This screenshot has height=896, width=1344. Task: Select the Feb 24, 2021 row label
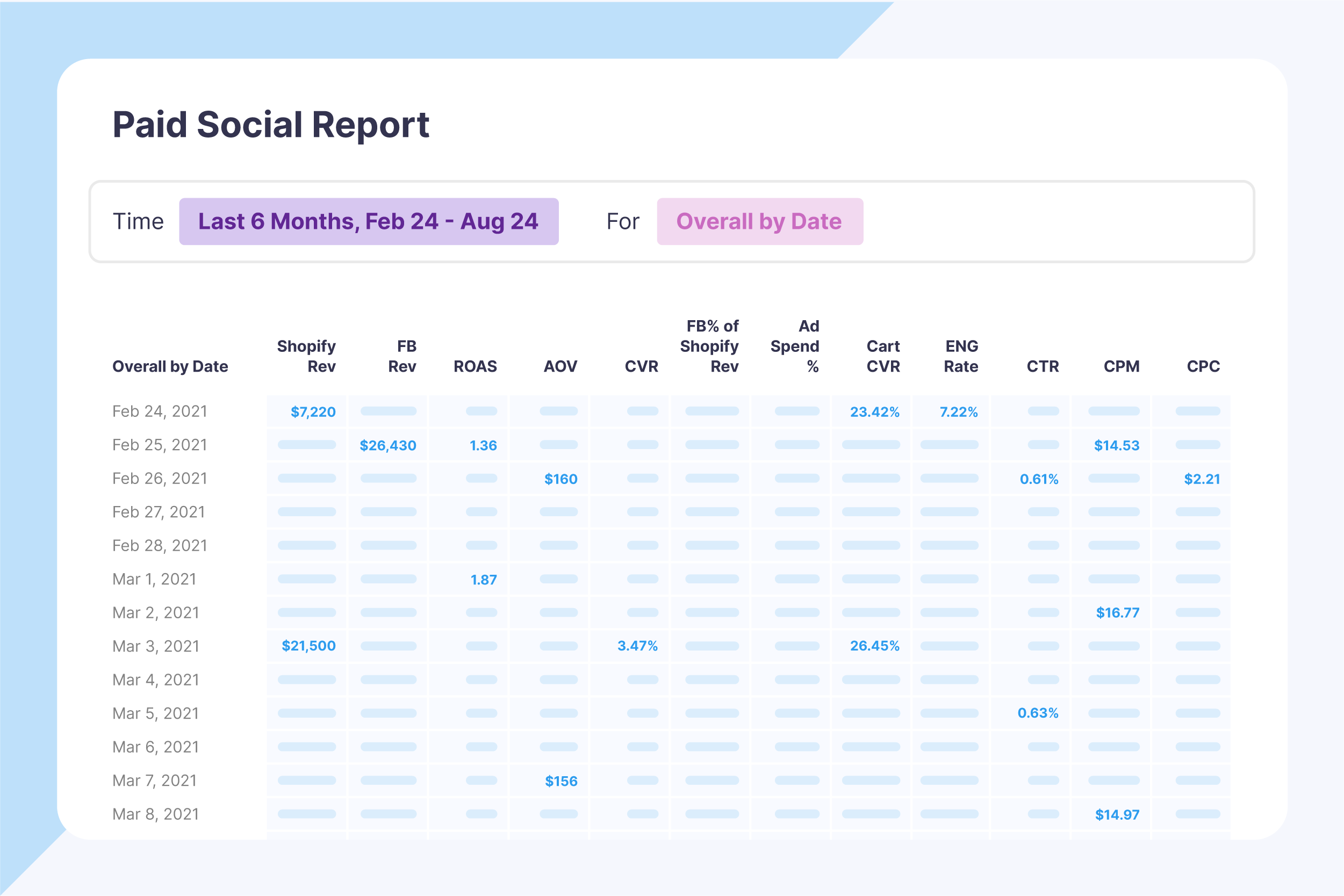click(x=160, y=411)
